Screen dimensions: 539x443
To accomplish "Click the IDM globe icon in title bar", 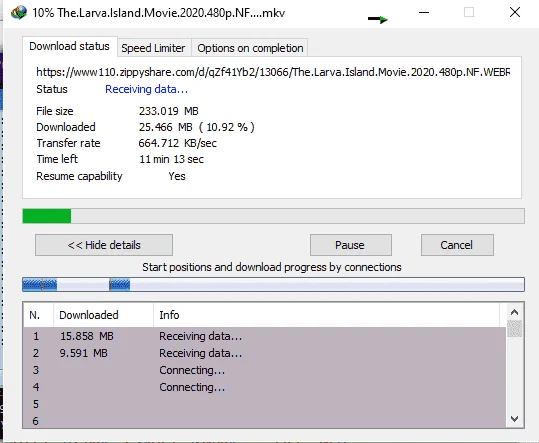I will (x=19, y=12).
